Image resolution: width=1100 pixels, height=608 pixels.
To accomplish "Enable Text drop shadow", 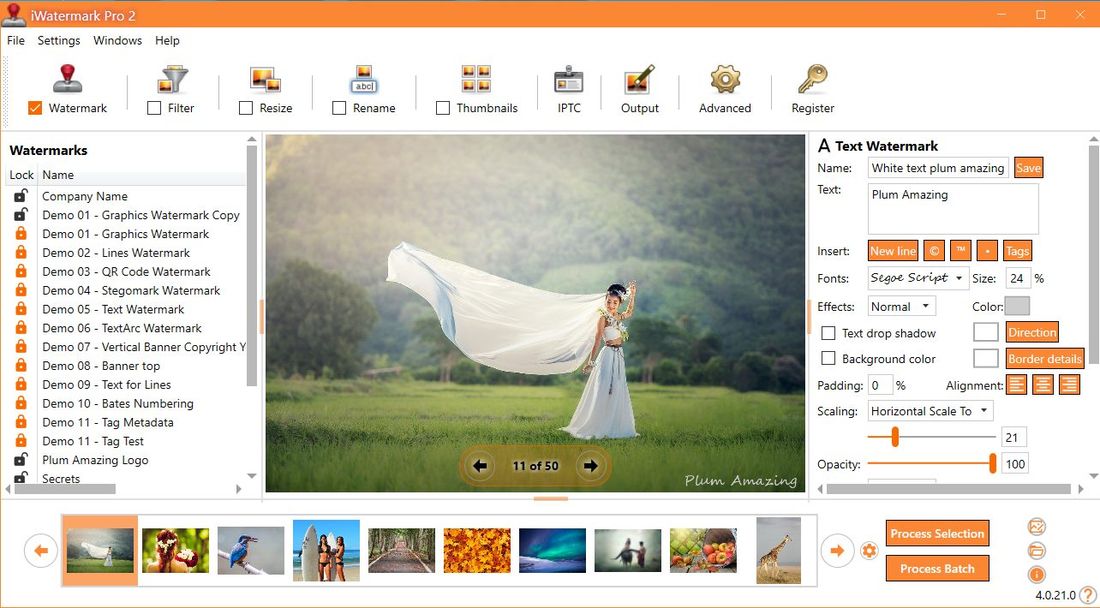I will (x=828, y=332).
